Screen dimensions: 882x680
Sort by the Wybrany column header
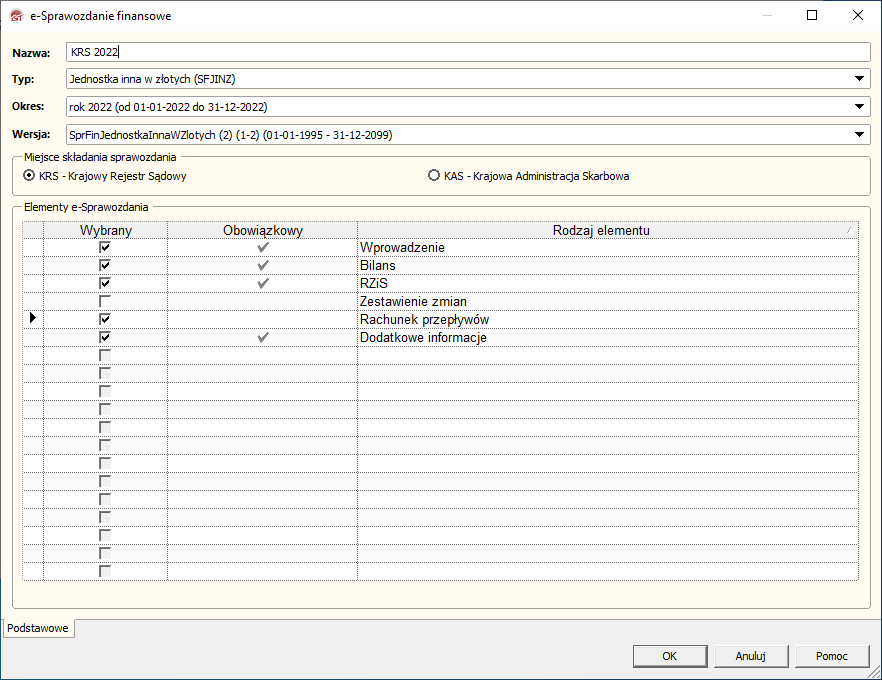click(106, 230)
